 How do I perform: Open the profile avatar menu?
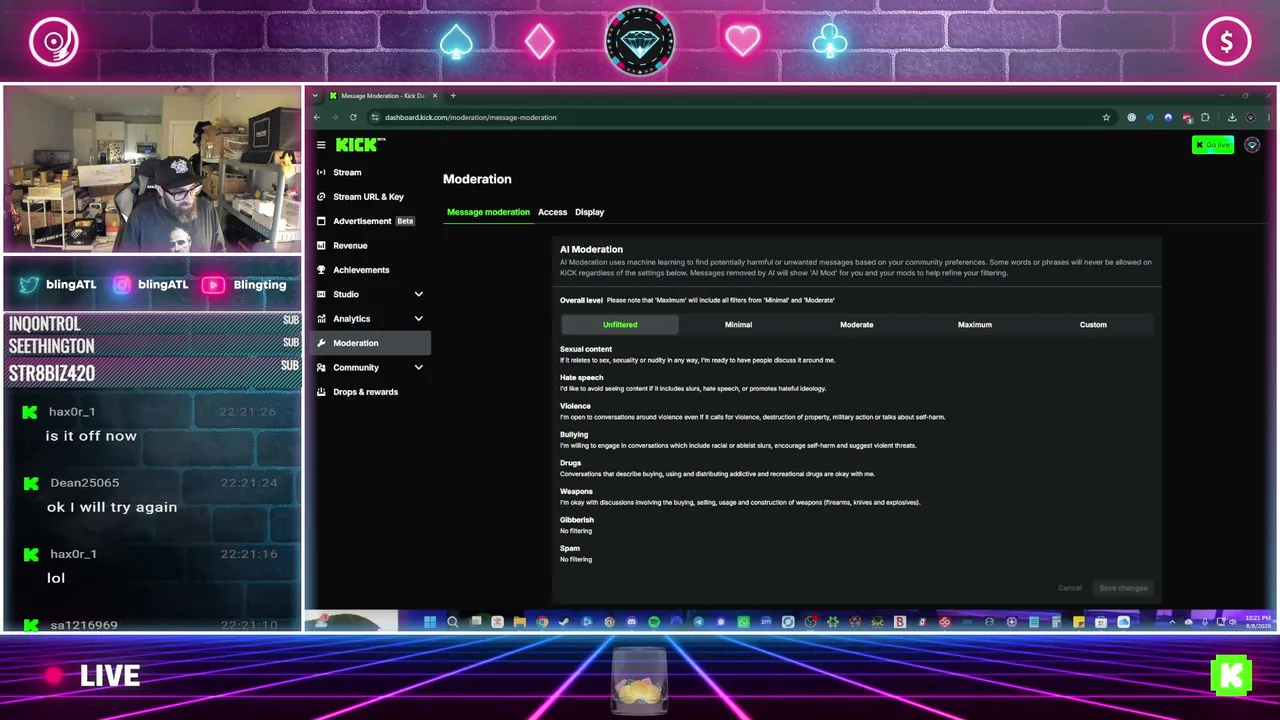click(x=1252, y=145)
